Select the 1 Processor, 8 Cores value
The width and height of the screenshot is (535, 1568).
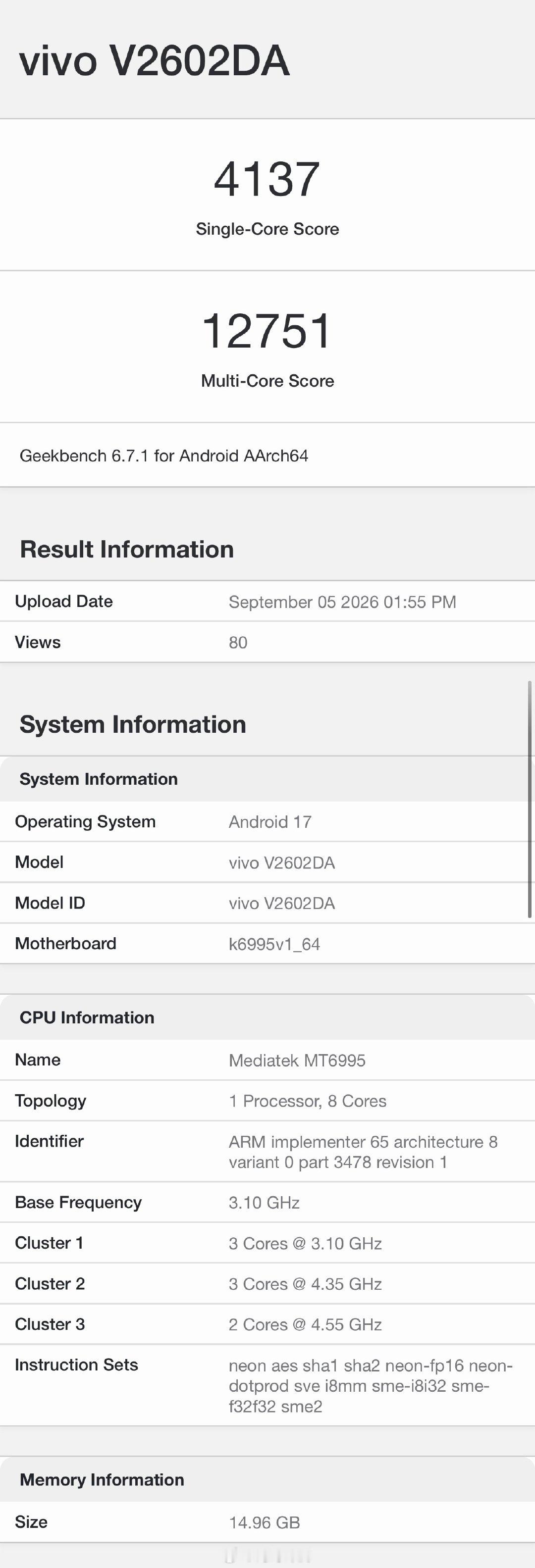click(x=308, y=1101)
